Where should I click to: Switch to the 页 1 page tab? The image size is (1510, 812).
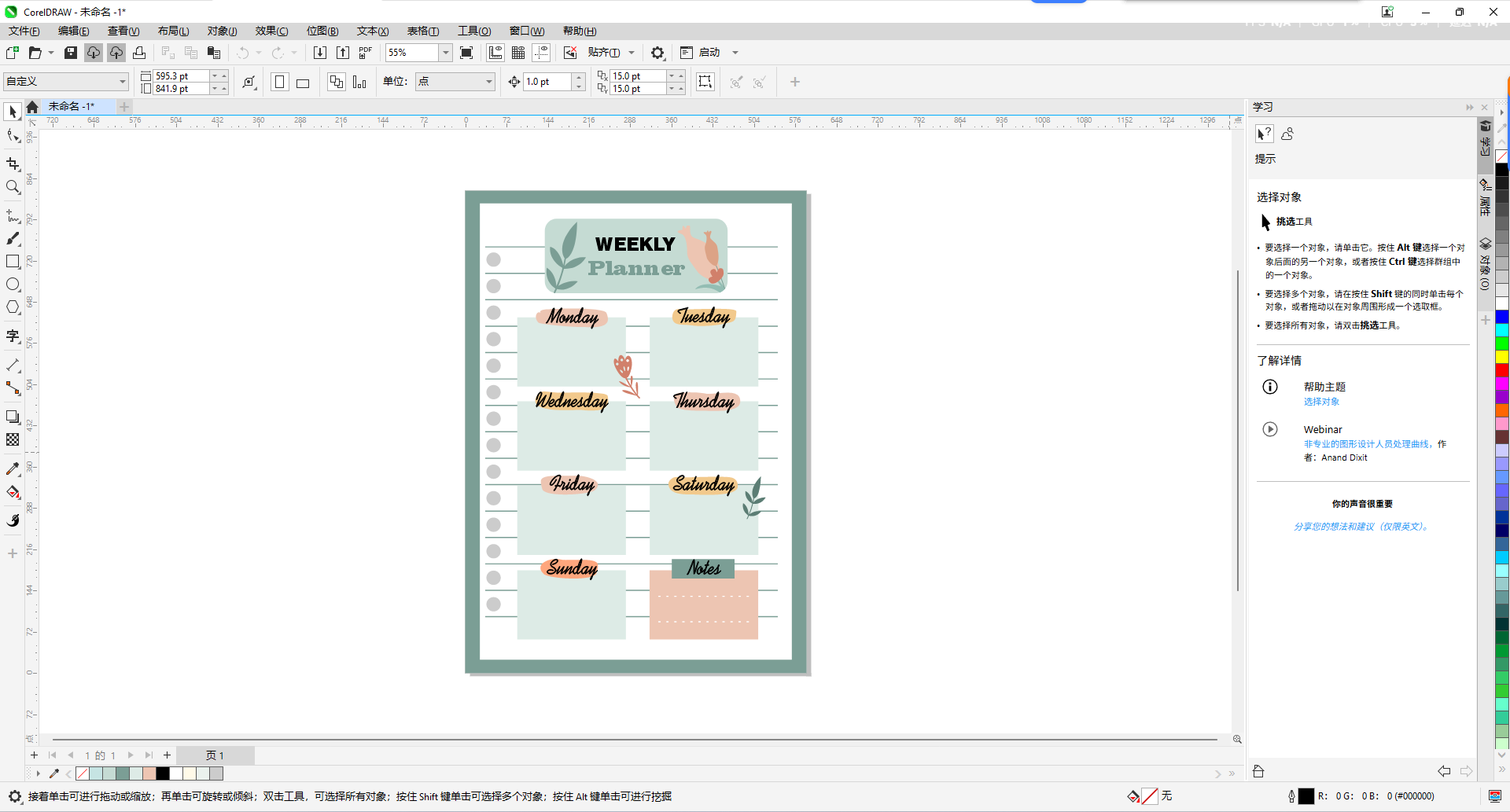point(215,755)
